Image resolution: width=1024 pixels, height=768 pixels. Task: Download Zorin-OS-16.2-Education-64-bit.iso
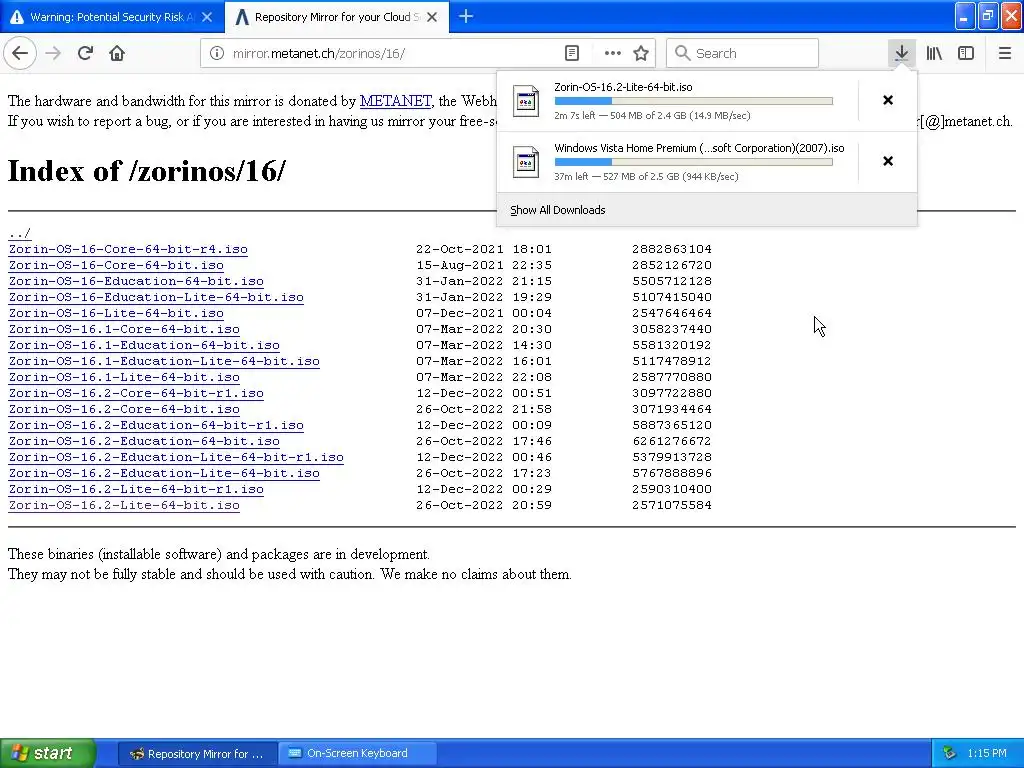pos(144,441)
